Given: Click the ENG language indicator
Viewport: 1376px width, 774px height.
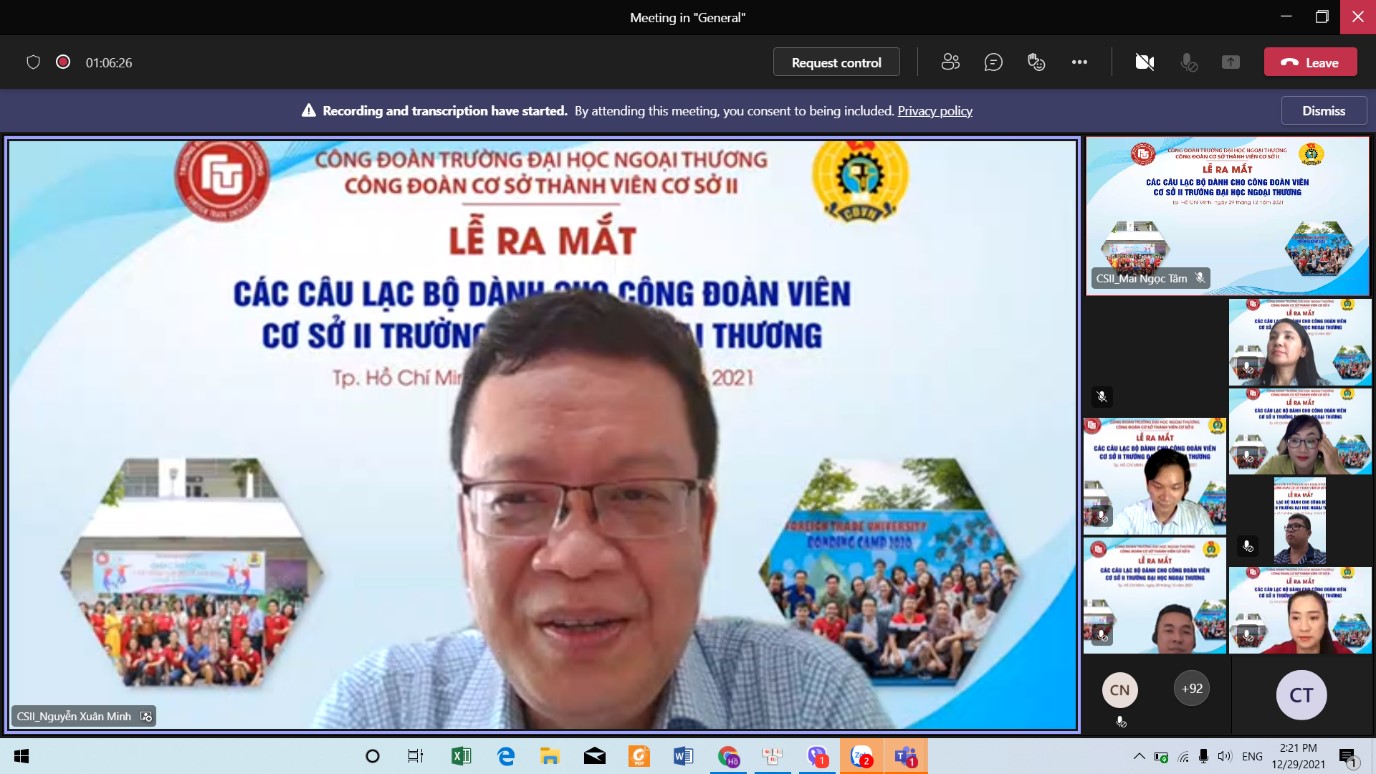Looking at the screenshot, I should pyautogui.click(x=1252, y=756).
